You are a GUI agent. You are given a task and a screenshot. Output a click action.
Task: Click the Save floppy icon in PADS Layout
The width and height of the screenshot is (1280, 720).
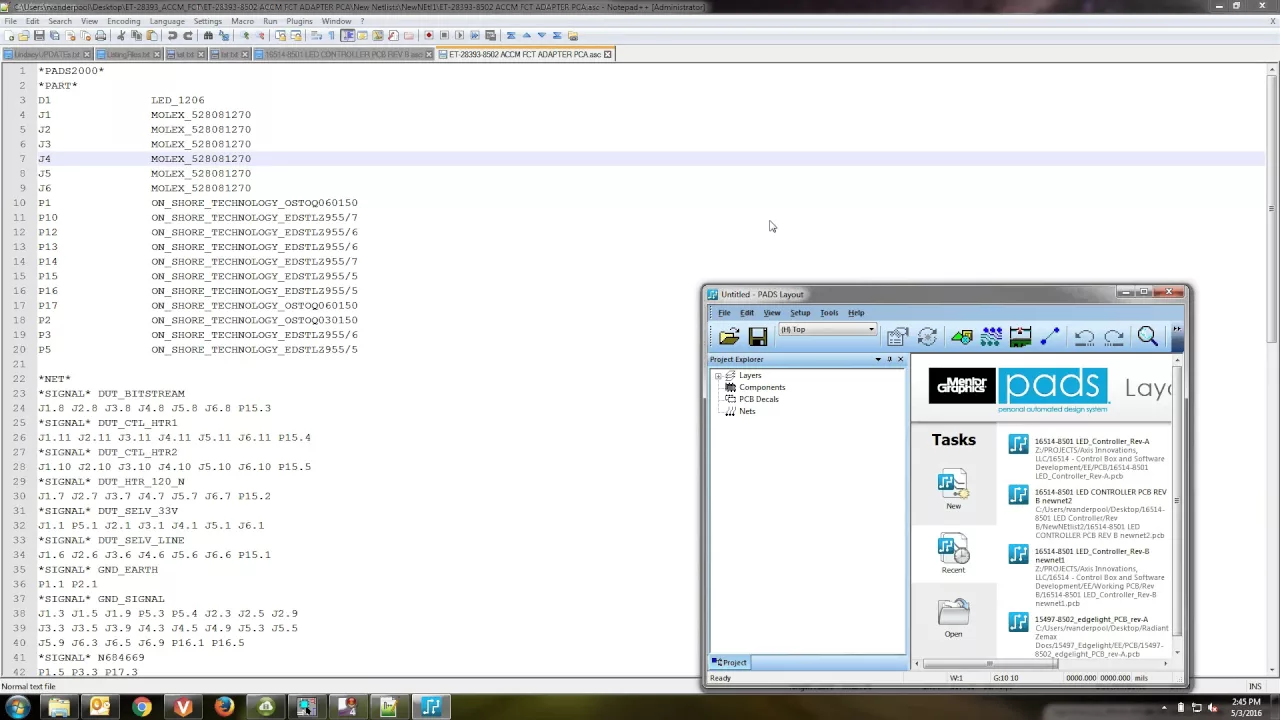coord(757,337)
